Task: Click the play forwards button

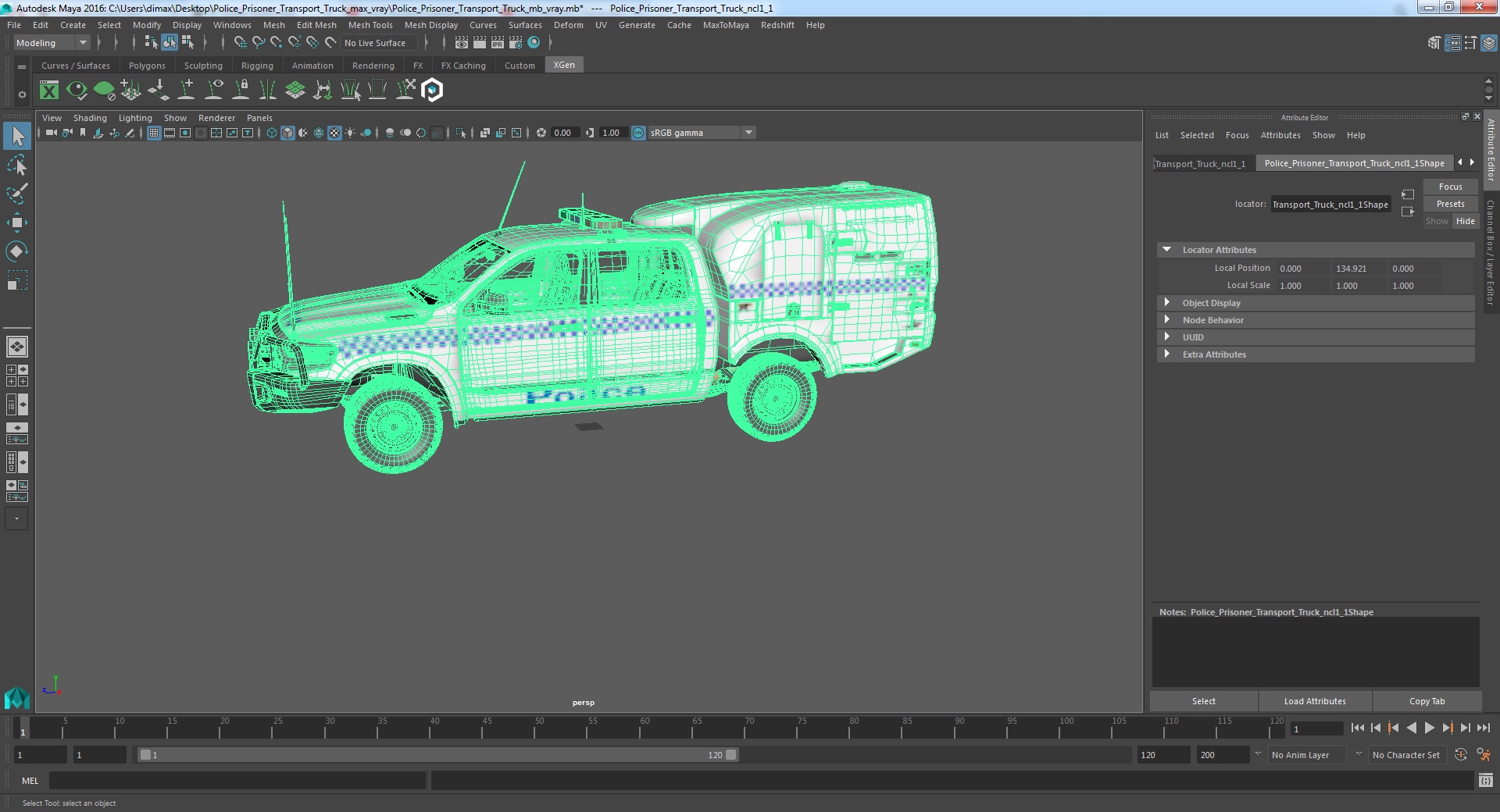Action: tap(1429, 728)
